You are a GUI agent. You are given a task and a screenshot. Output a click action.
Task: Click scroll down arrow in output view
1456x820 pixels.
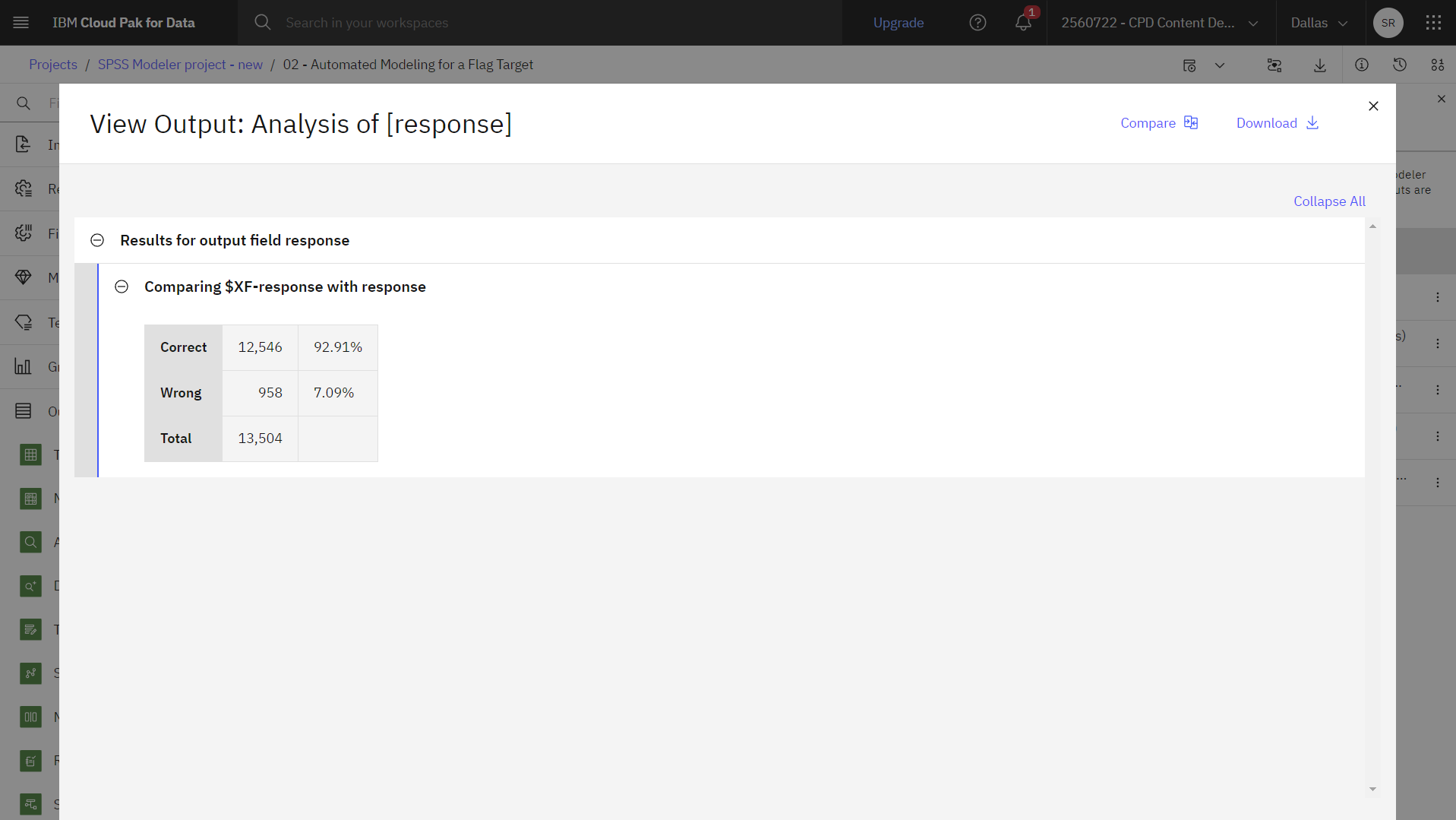[x=1372, y=789]
